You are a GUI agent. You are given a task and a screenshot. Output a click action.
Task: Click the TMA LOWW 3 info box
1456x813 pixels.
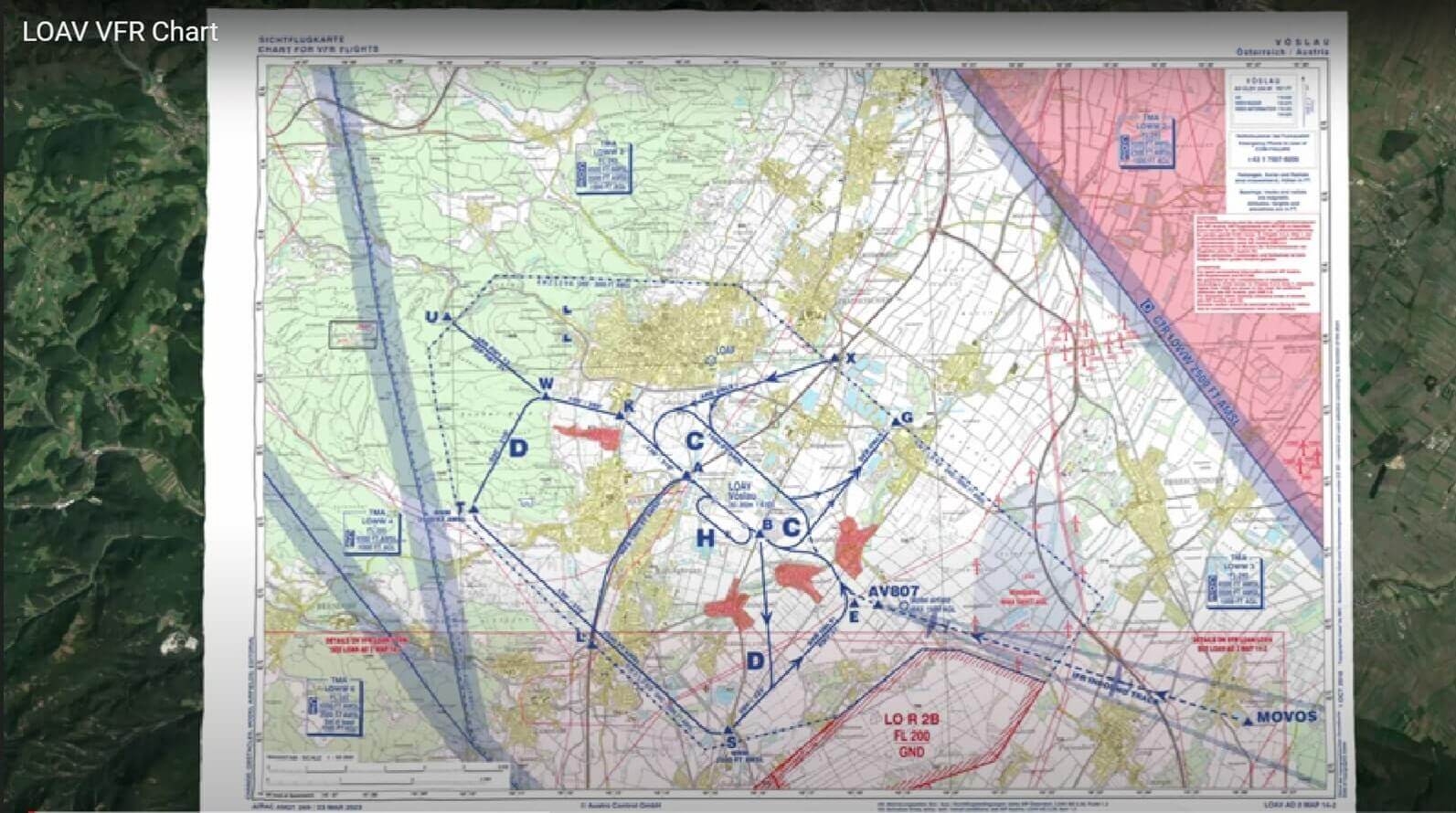tap(1234, 581)
